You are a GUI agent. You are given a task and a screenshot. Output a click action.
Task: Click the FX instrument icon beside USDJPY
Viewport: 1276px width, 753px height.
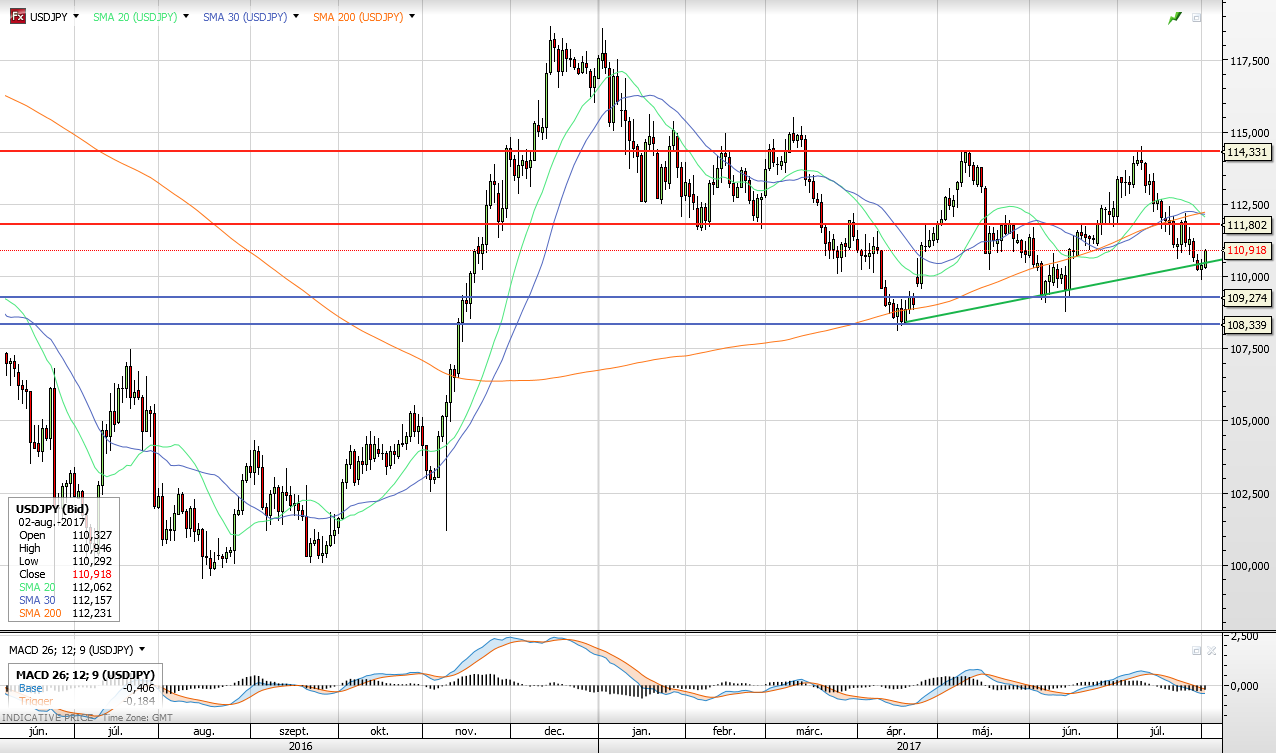tap(17, 17)
